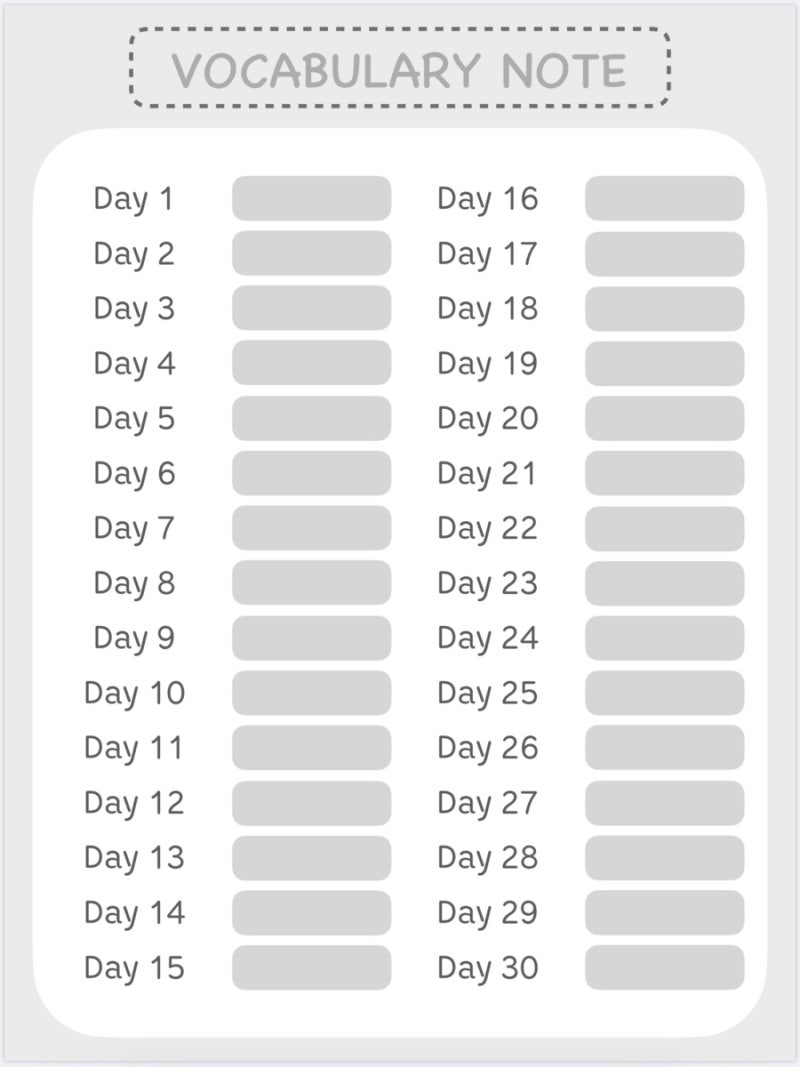Click the gray box next to Day 22
The width and height of the screenshot is (800, 1067).
pos(665,528)
